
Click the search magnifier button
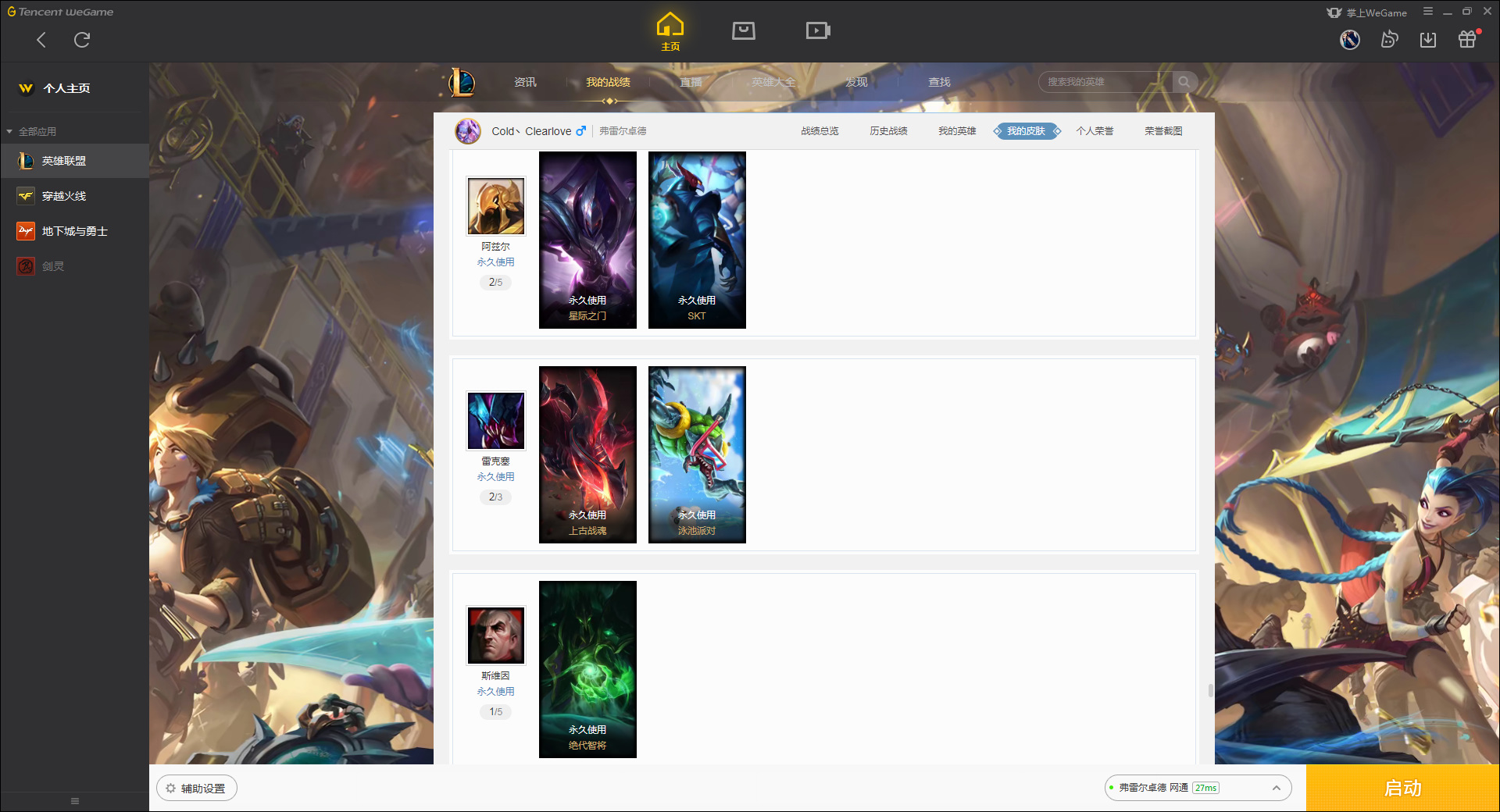[x=1184, y=82]
